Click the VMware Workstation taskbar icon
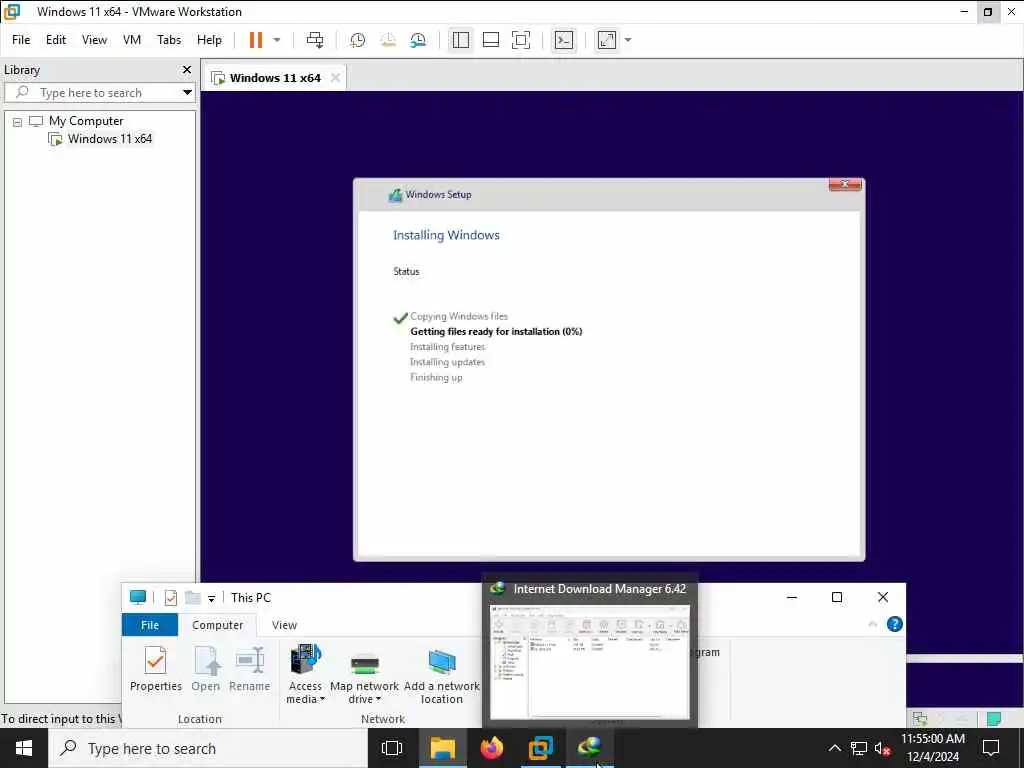Image resolution: width=1024 pixels, height=768 pixels. point(541,748)
